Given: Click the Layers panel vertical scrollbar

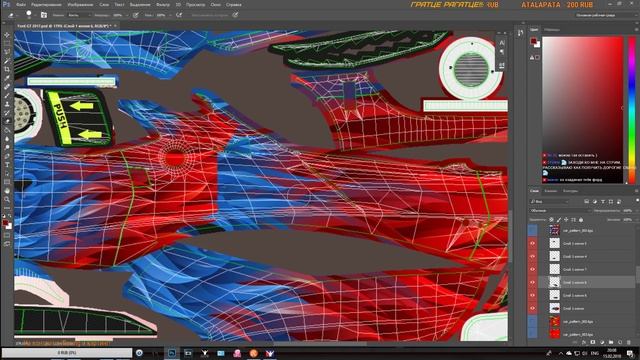Looking at the screenshot, I should pyautogui.click(x=638, y=274).
